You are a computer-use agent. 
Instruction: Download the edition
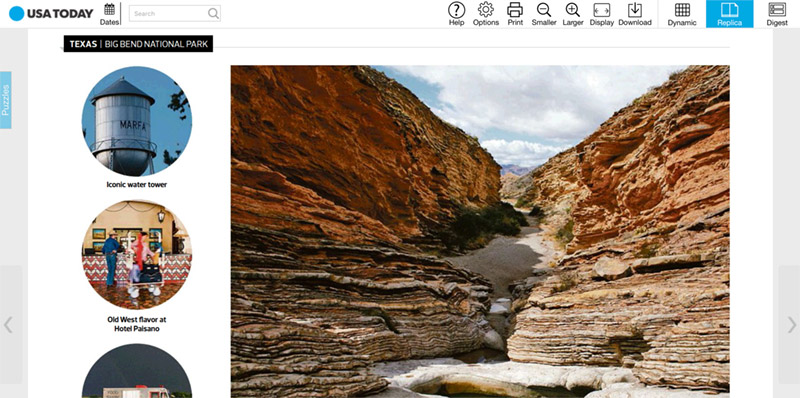pyautogui.click(x=635, y=14)
